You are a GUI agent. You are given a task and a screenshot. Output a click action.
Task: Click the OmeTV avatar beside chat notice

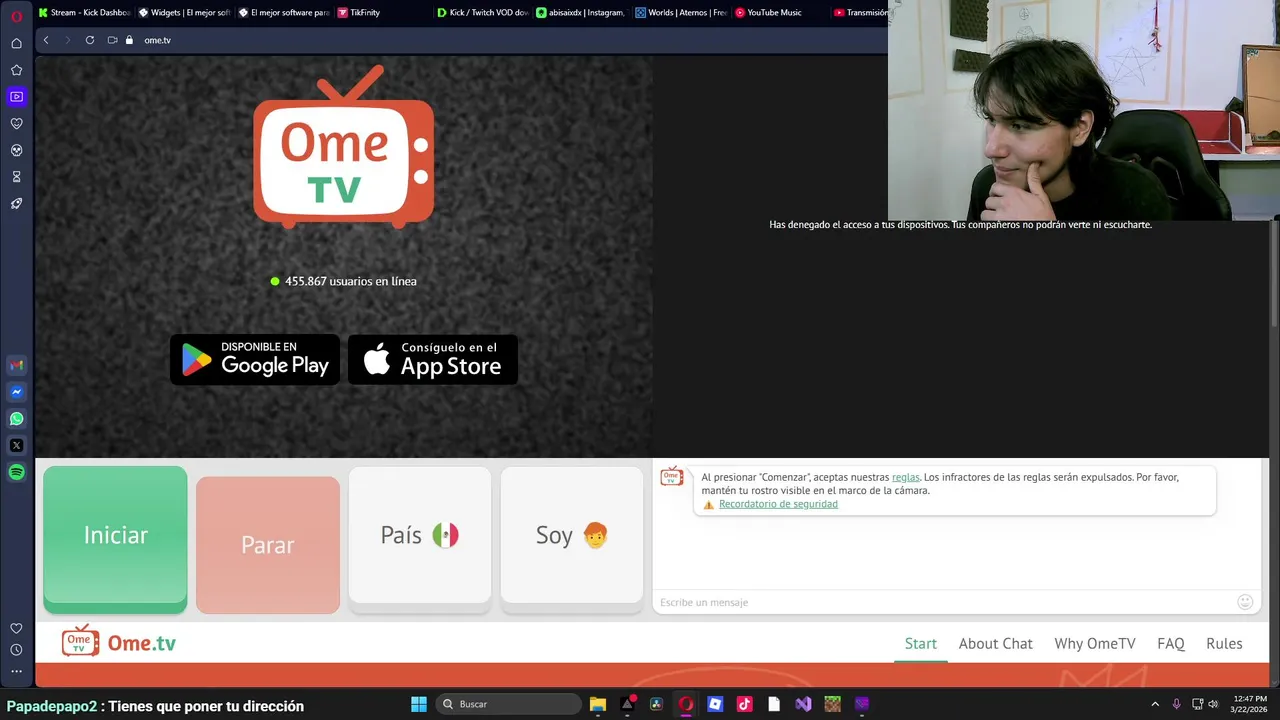[x=672, y=476]
